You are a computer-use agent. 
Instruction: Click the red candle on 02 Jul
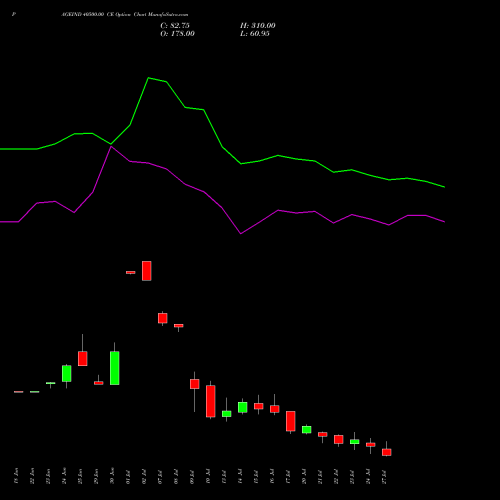click(x=147, y=271)
